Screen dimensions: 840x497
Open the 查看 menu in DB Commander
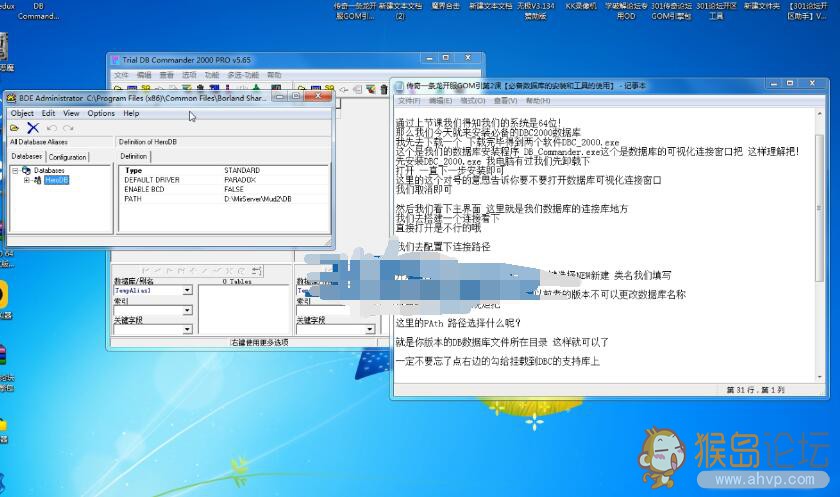(167, 75)
